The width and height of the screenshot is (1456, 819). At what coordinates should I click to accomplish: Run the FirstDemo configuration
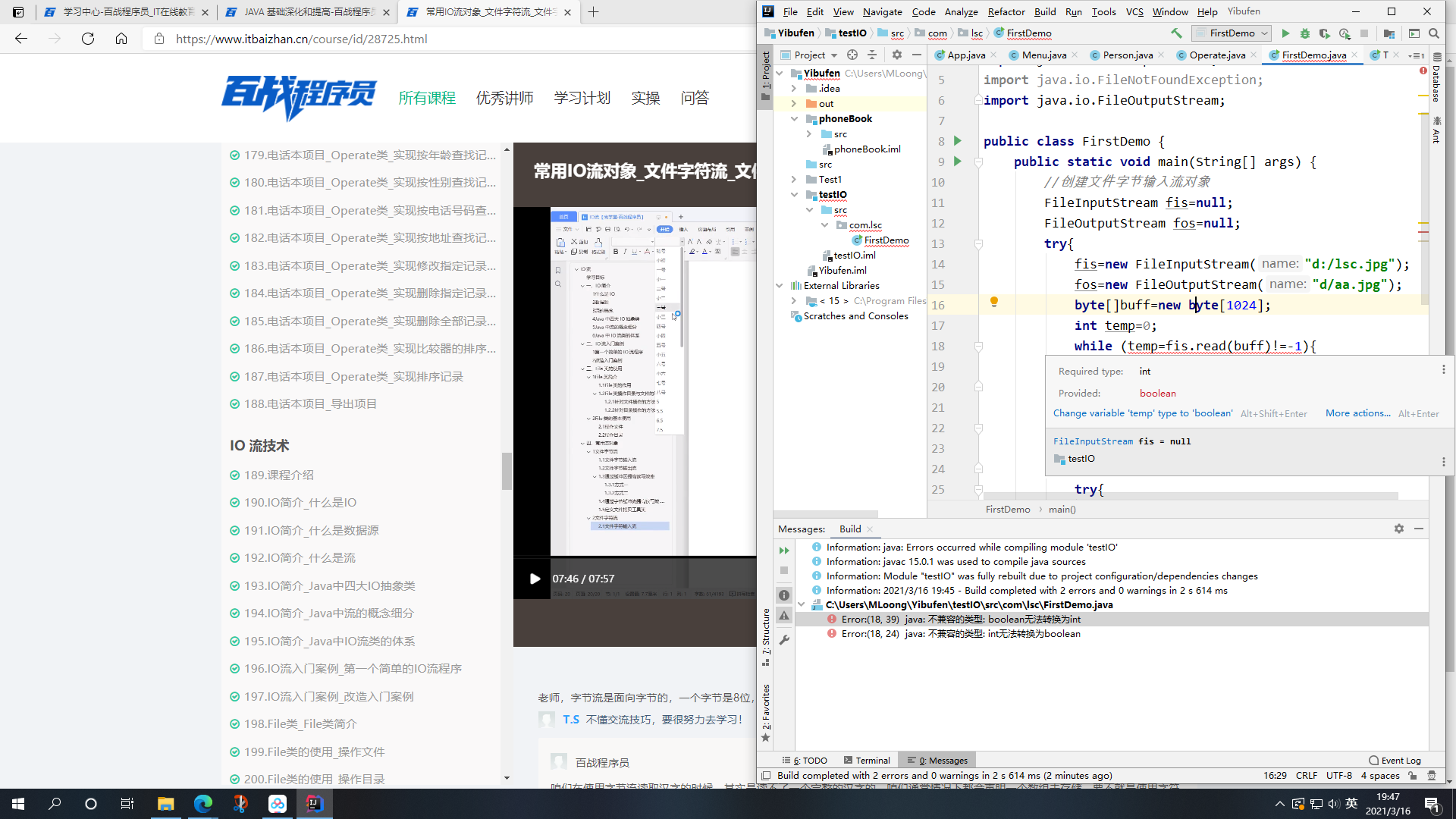(1285, 33)
